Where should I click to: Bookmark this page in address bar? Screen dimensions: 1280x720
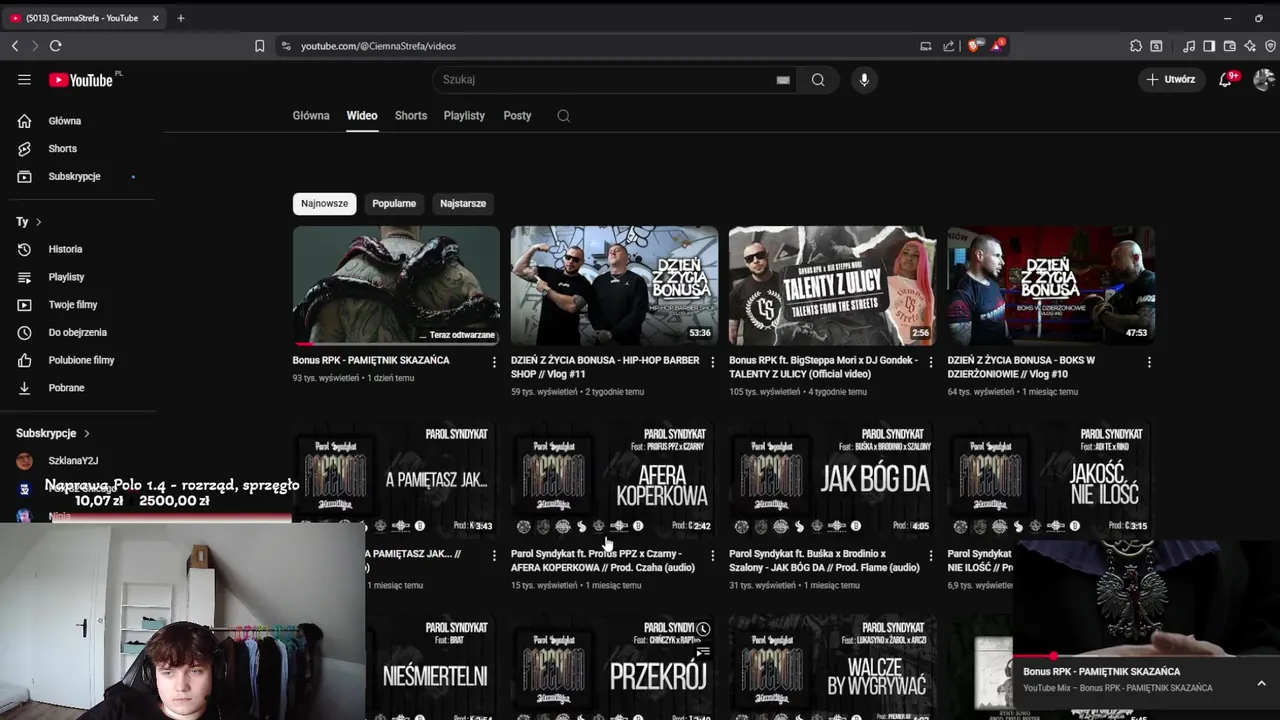(259, 46)
